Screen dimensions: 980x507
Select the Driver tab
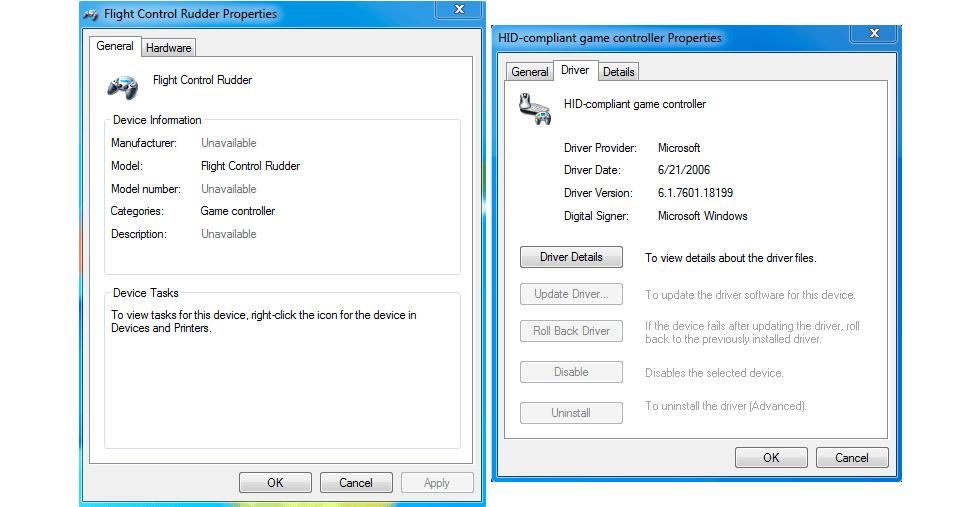tap(575, 70)
